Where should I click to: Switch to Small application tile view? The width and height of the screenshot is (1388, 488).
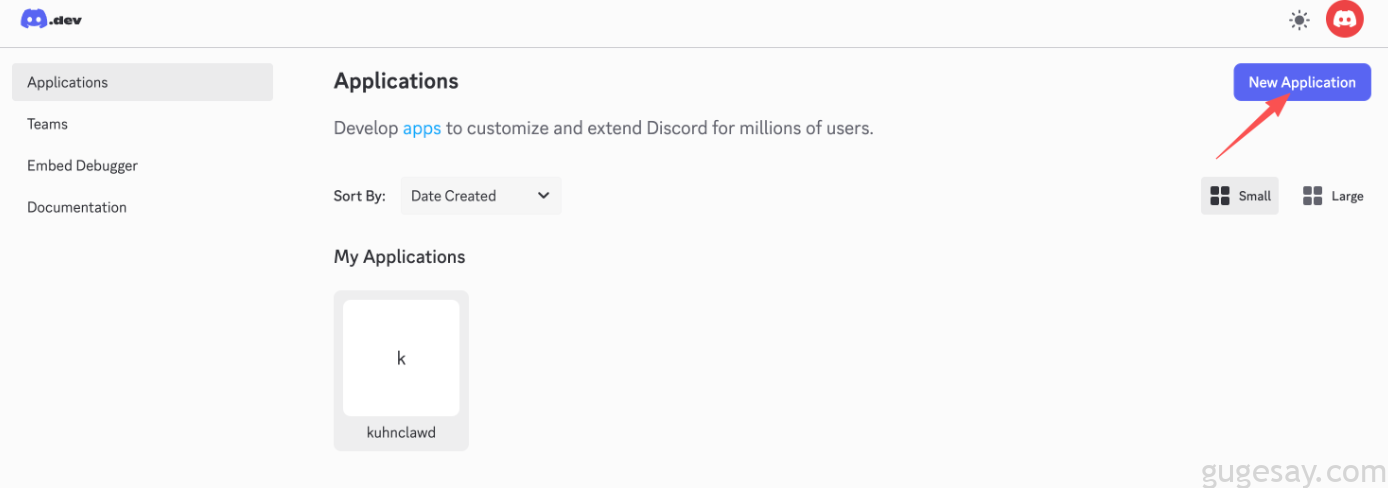coord(1240,196)
